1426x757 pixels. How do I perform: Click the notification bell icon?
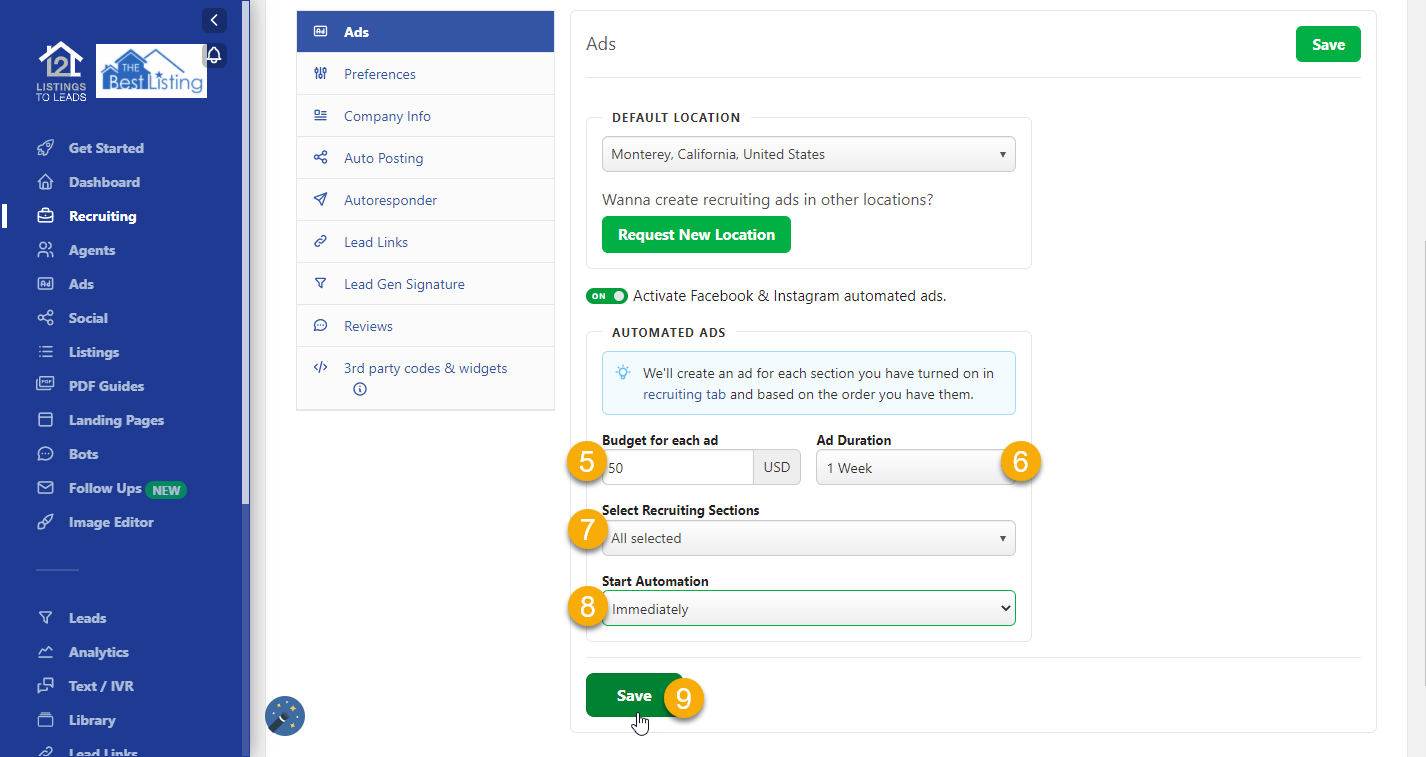214,55
